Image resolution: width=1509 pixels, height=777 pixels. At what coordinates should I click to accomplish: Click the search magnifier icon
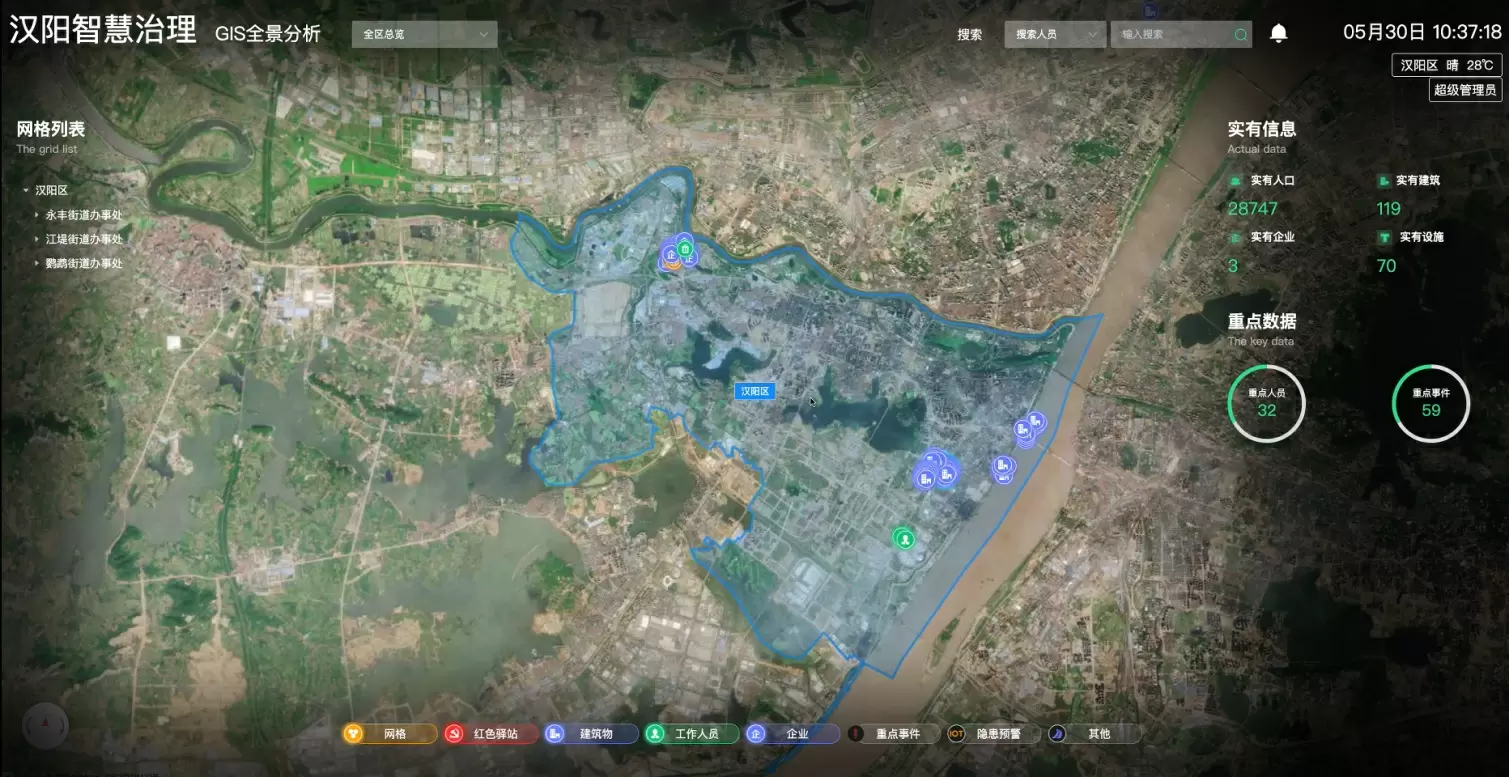1241,35
